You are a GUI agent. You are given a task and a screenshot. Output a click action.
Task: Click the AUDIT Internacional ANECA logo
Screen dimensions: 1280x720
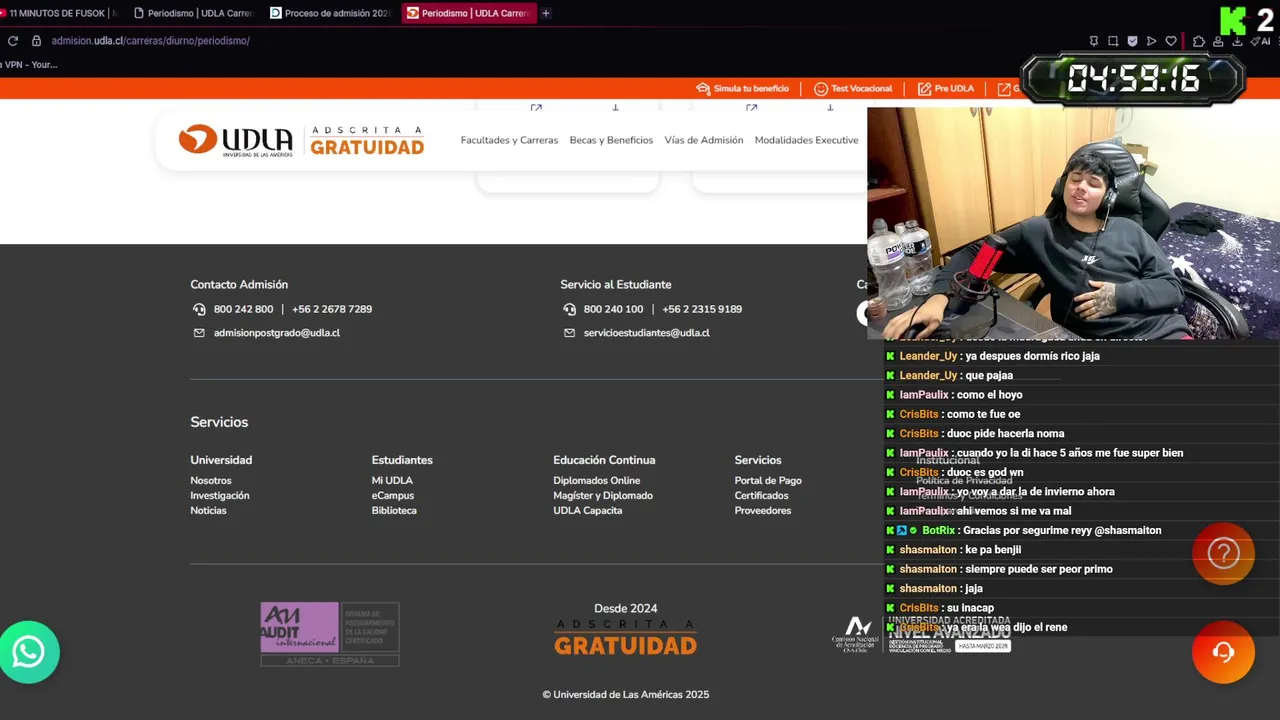pyautogui.click(x=329, y=634)
